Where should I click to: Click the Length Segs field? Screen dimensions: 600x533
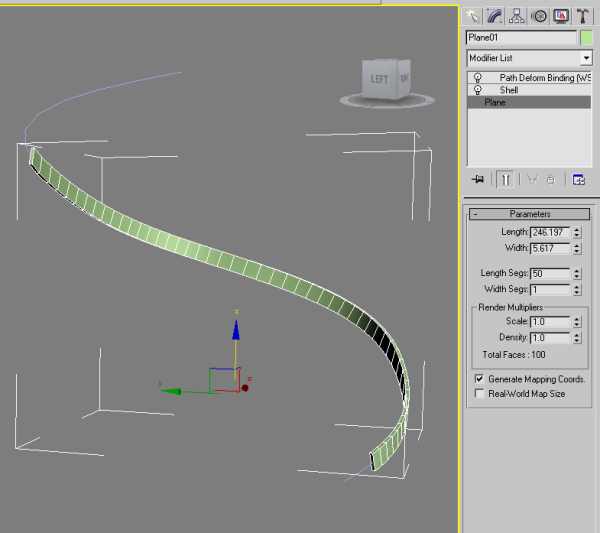(550, 274)
